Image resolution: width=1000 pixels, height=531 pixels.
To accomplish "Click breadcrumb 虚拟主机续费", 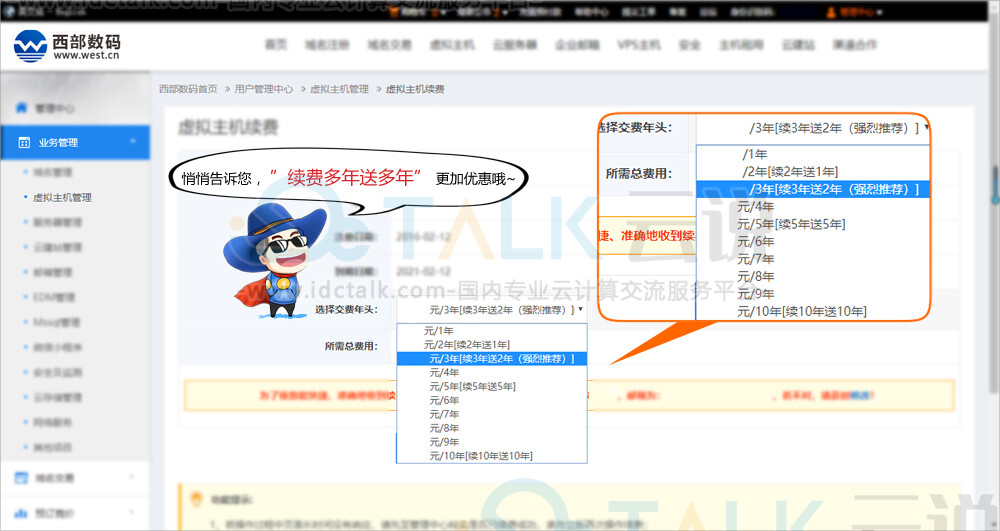I will pos(415,89).
